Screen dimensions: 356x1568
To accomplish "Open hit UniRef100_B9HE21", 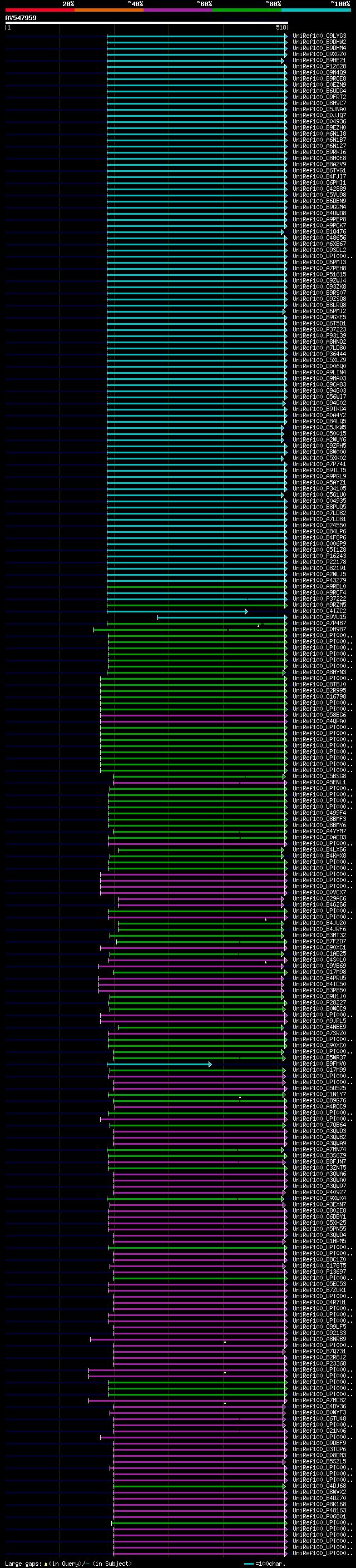I will click(x=319, y=60).
